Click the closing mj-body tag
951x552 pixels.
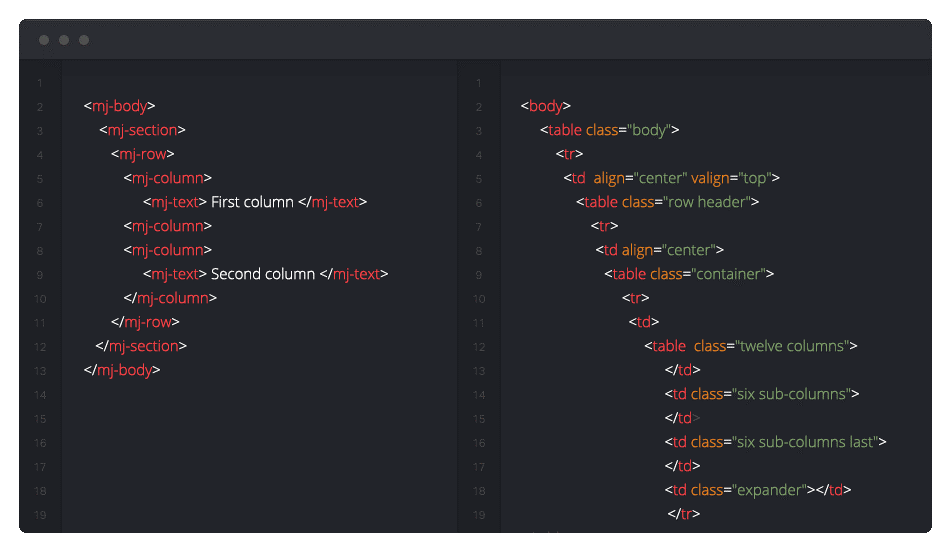(122, 370)
